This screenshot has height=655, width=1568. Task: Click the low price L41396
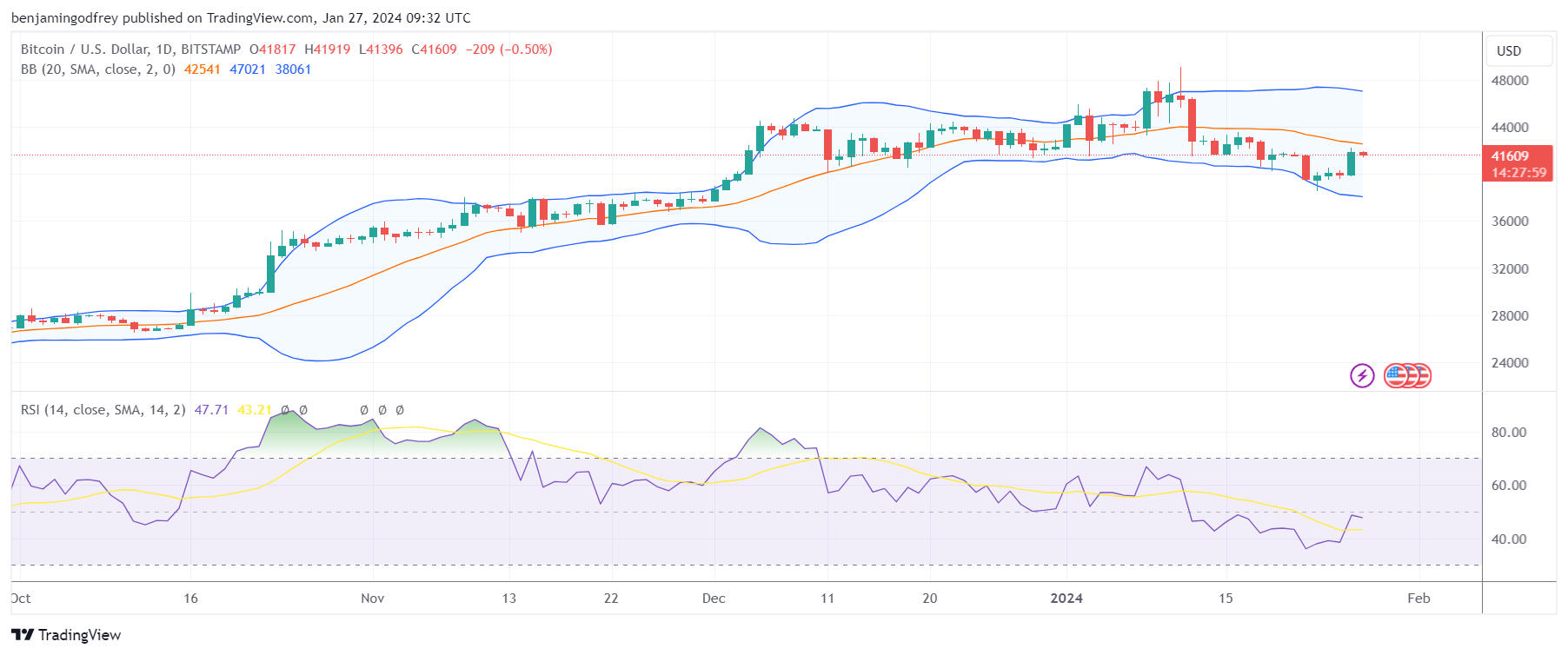coord(381,50)
